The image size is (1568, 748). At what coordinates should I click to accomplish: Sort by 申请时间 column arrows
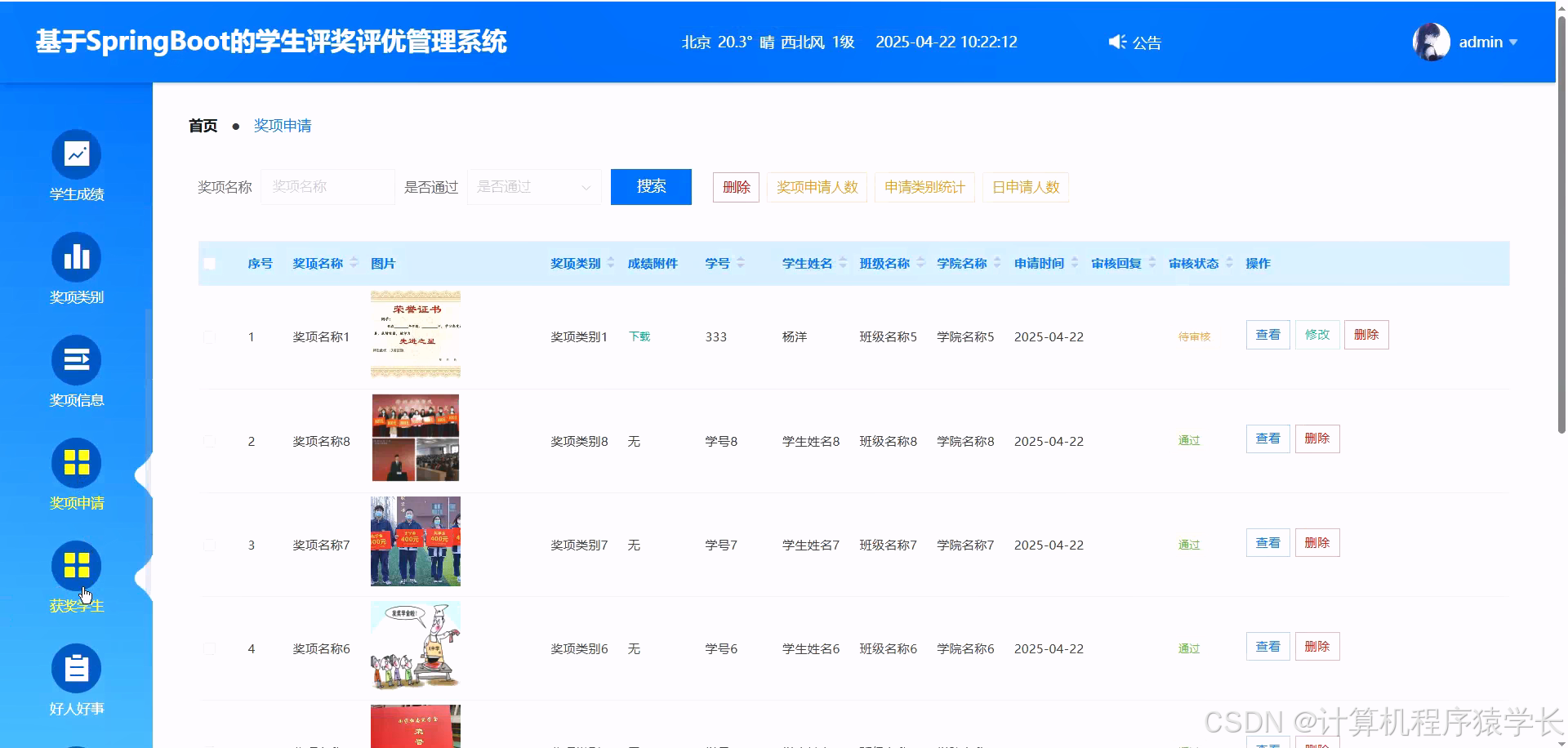[x=1075, y=263]
